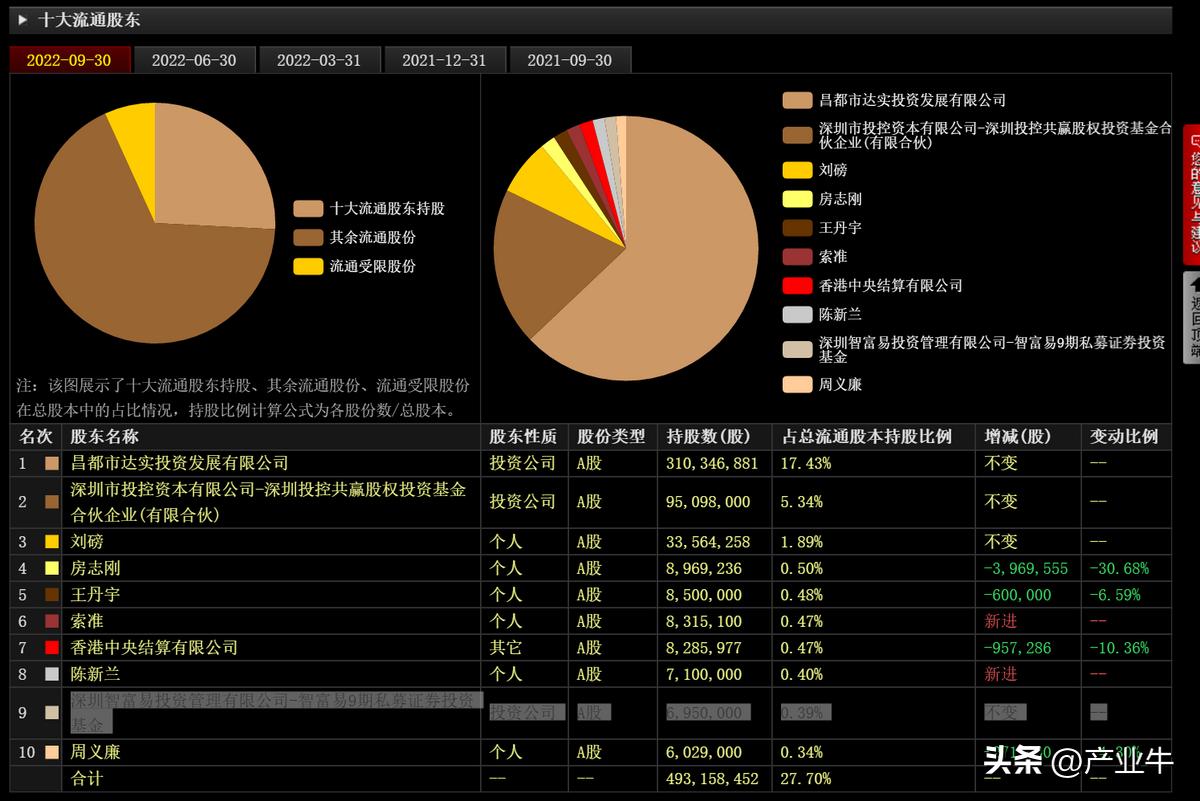Image resolution: width=1200 pixels, height=801 pixels.
Task: Click the 持股数(股) column header
Action: pos(709,437)
